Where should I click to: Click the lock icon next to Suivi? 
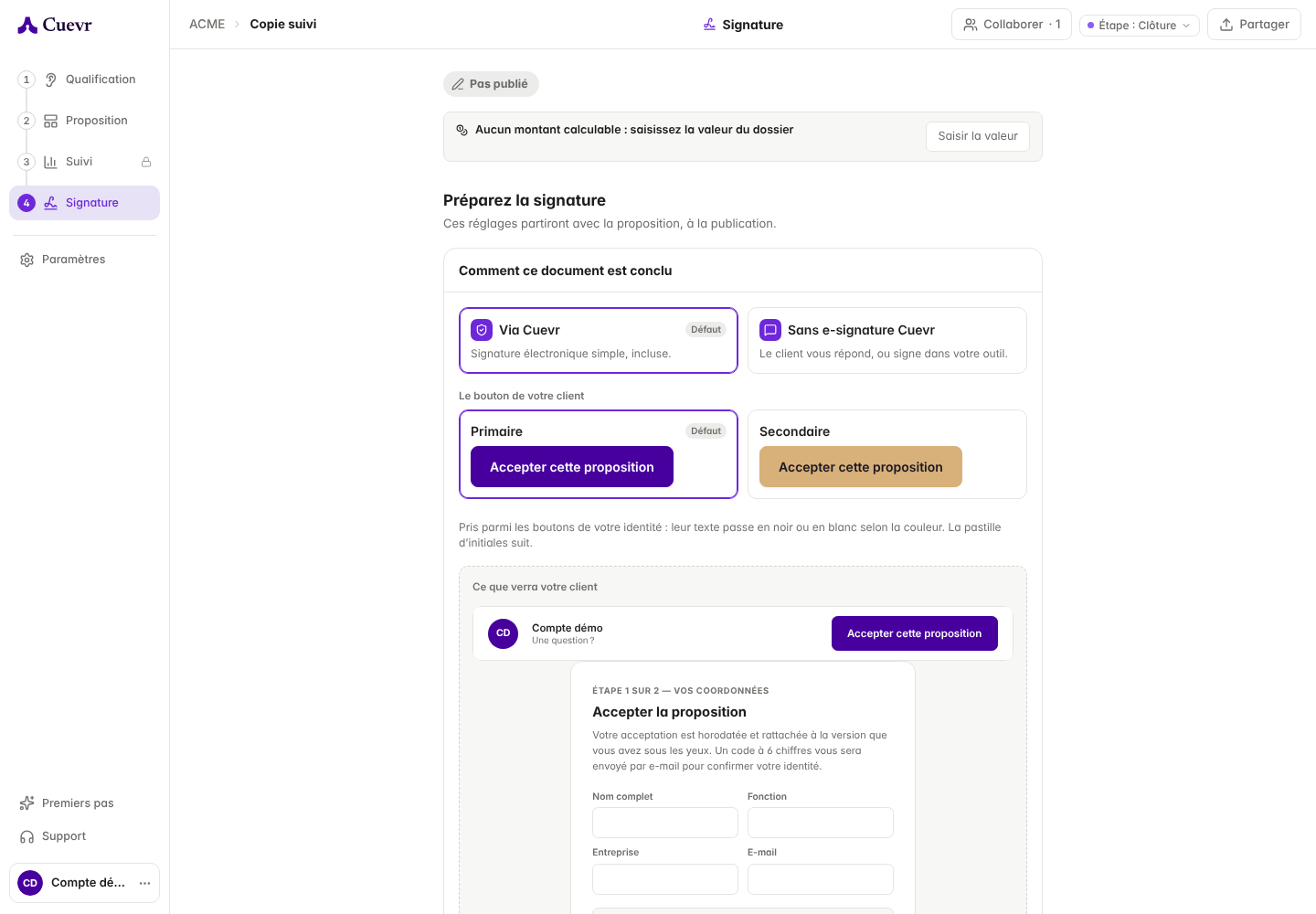tap(146, 162)
